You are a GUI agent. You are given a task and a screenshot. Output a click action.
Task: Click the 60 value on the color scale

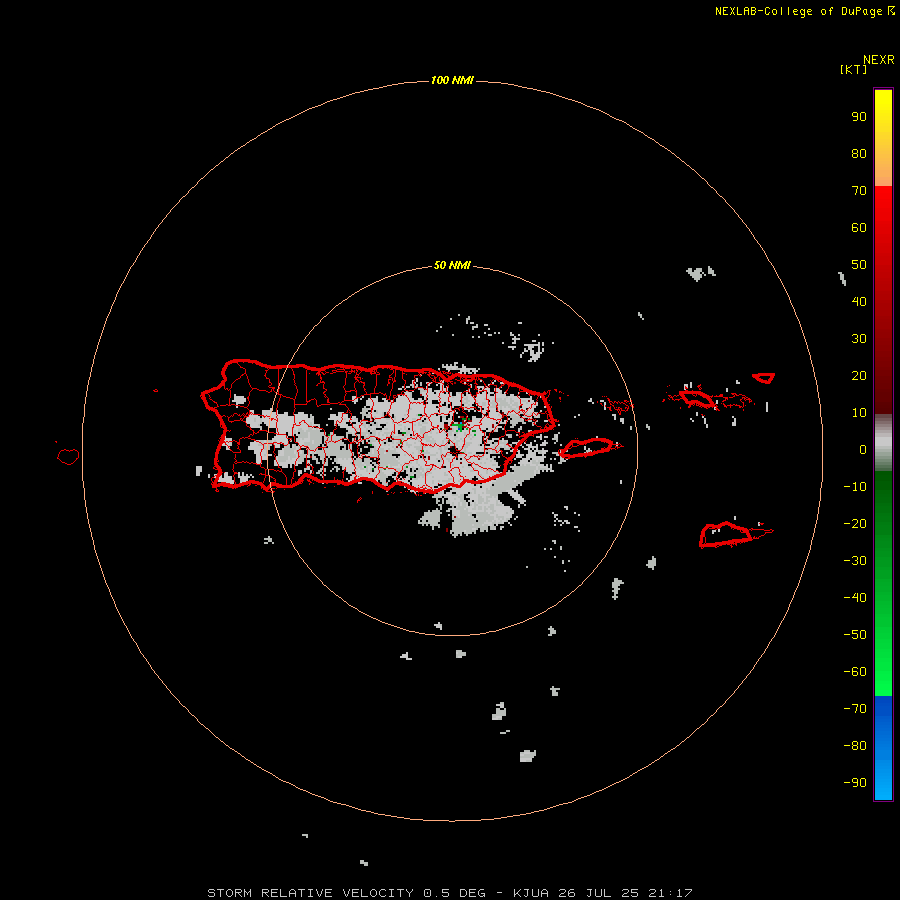(x=859, y=228)
